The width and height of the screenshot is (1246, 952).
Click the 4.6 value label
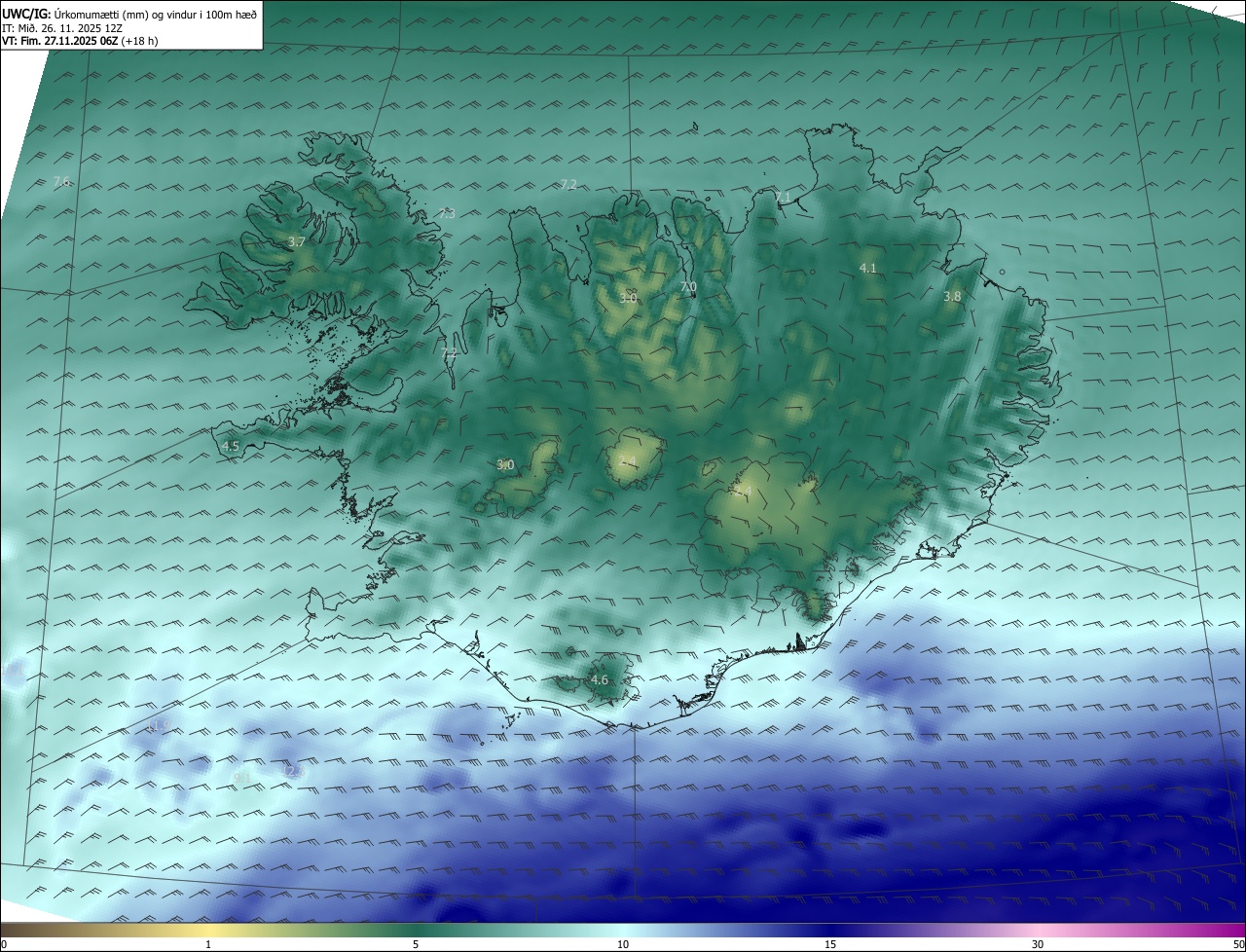(x=599, y=680)
